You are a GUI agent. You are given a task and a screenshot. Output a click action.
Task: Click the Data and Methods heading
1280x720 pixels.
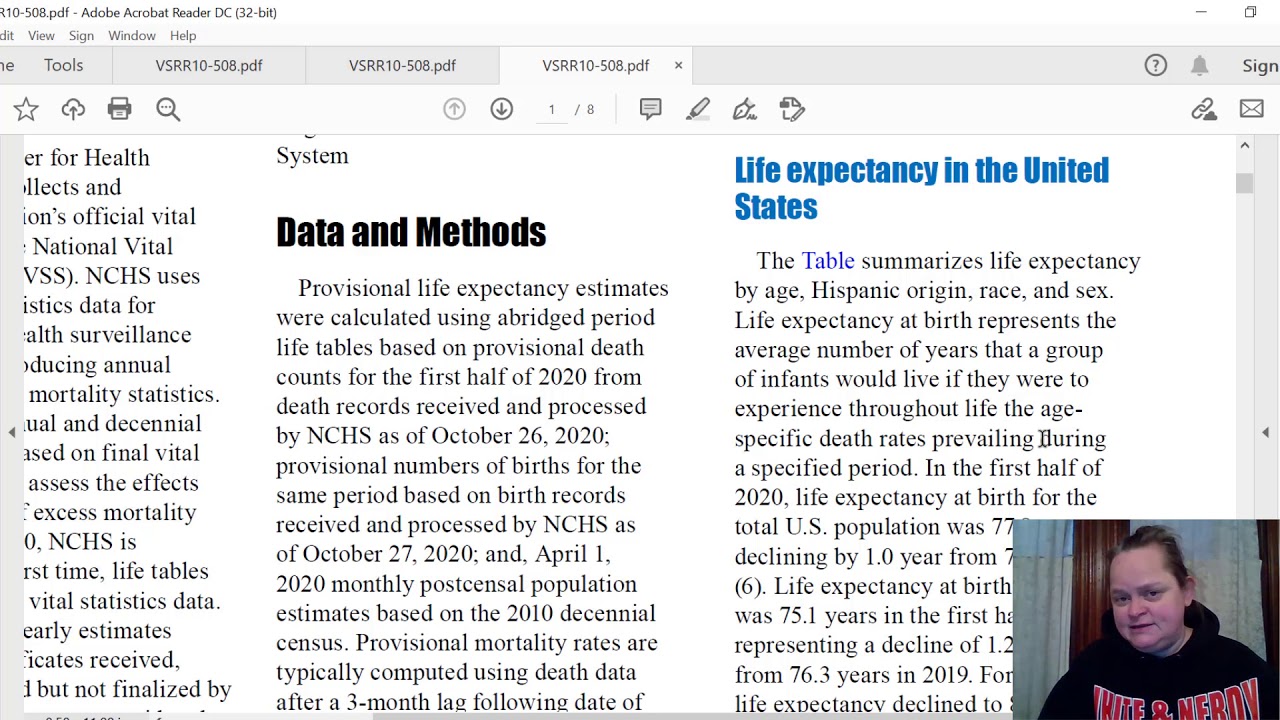point(411,232)
